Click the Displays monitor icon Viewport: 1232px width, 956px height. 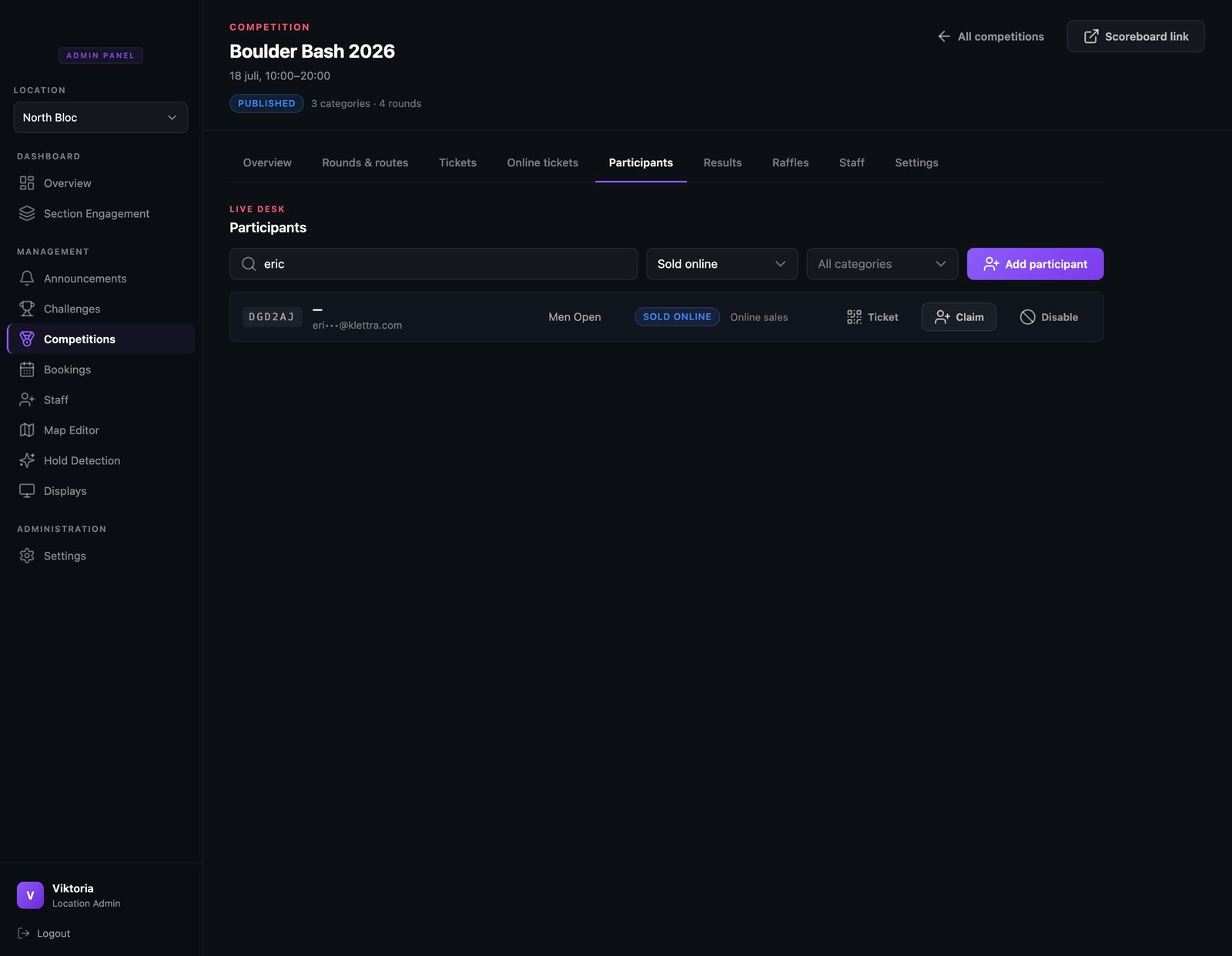tap(27, 491)
